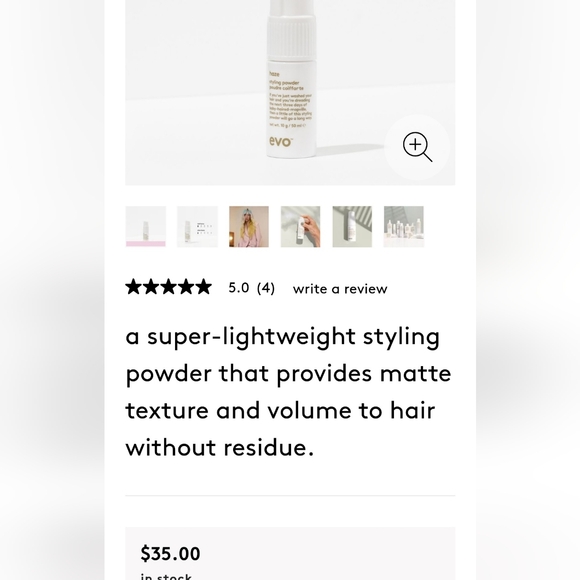580x580 pixels.
Task: Open the write a review link
Action: pos(340,289)
